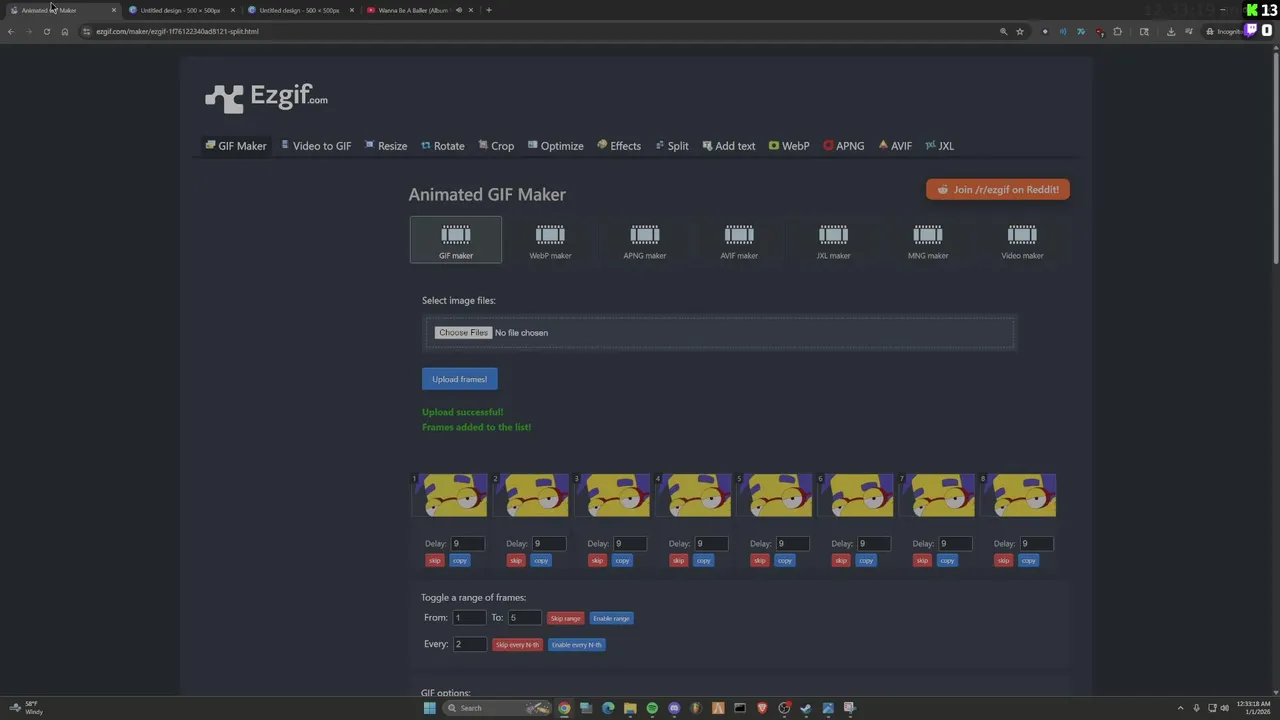Open the Rotate tool
This screenshot has width=1280, height=720.
(x=443, y=146)
